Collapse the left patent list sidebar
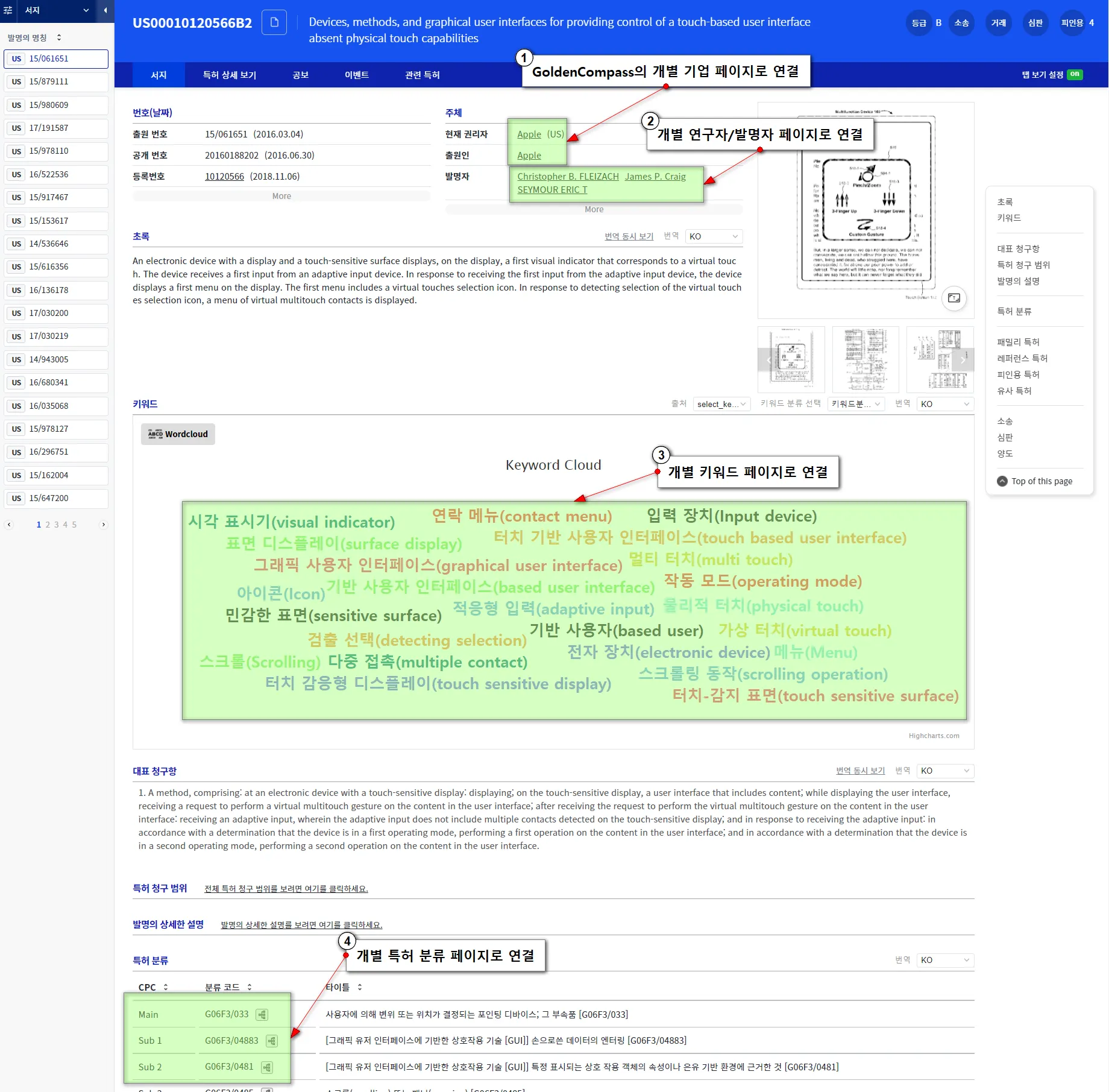This screenshot has height=1092, width=1109. point(105,10)
